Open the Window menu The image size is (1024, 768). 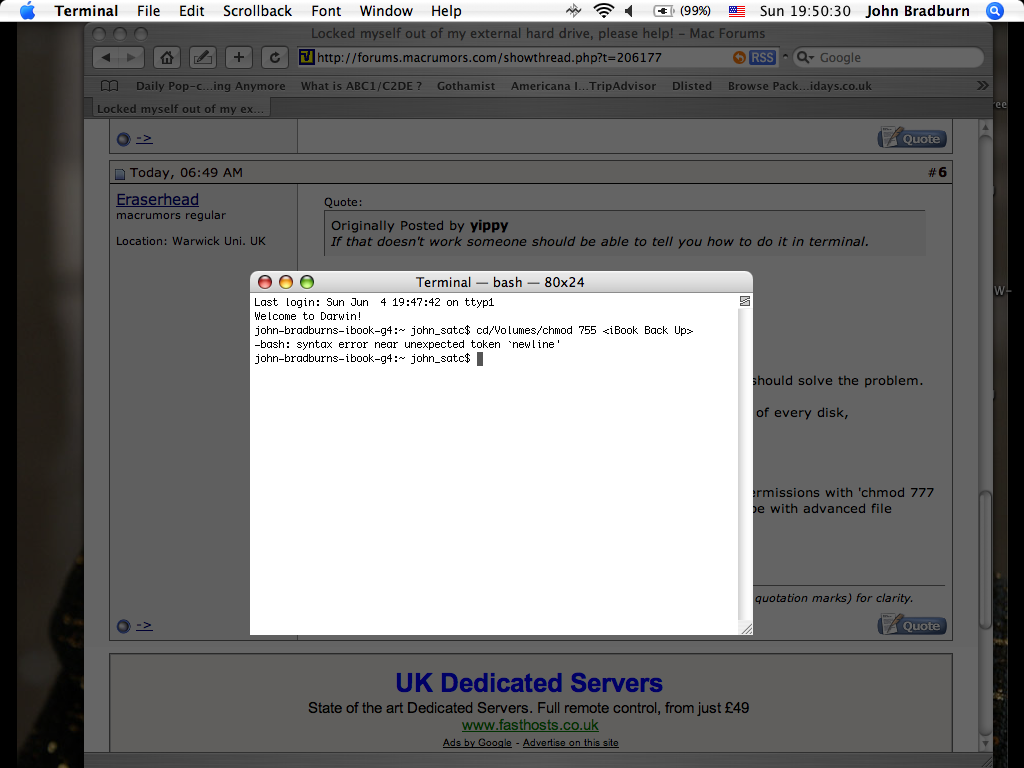click(386, 11)
